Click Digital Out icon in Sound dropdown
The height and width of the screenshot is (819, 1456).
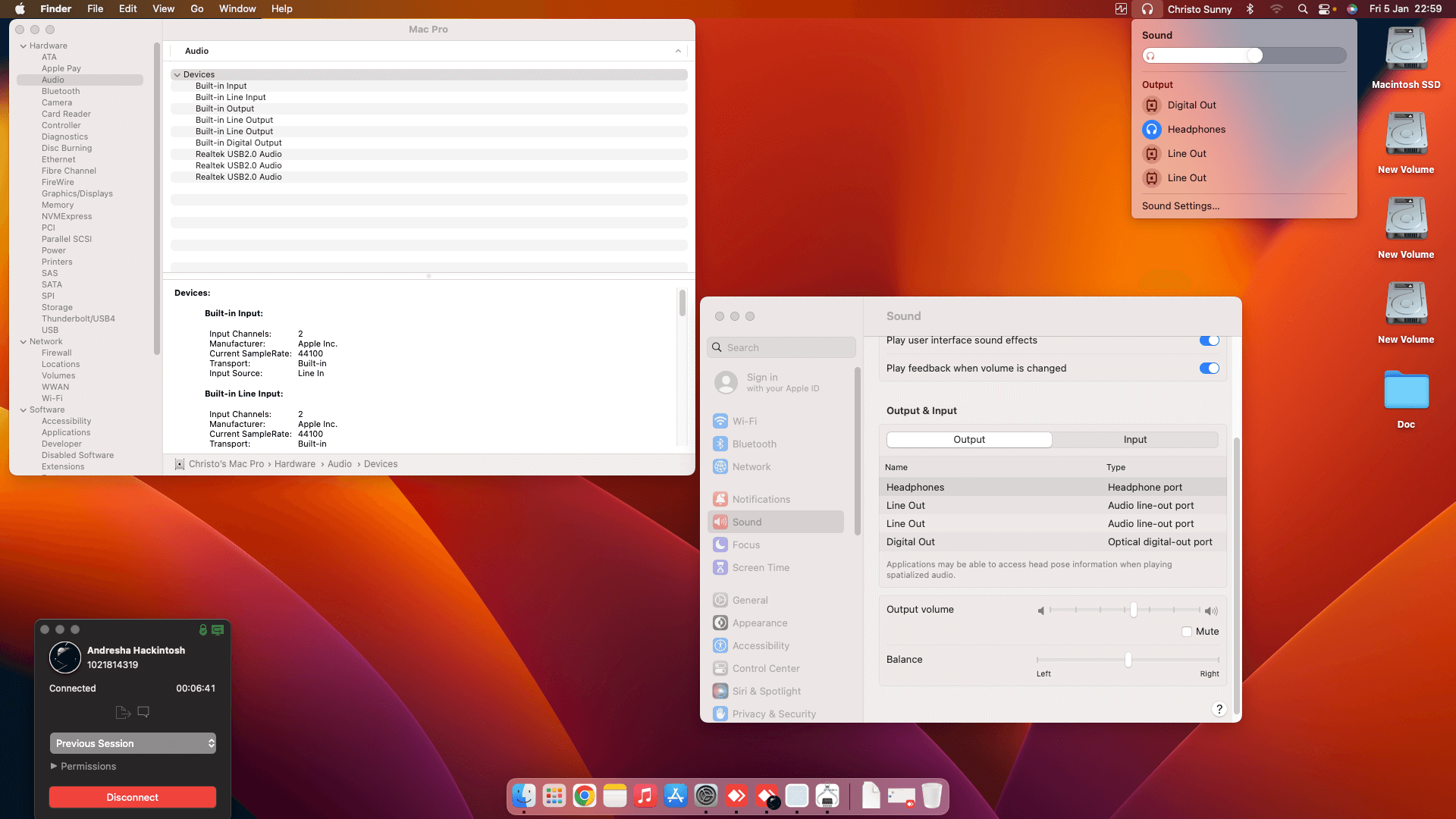tap(1151, 105)
